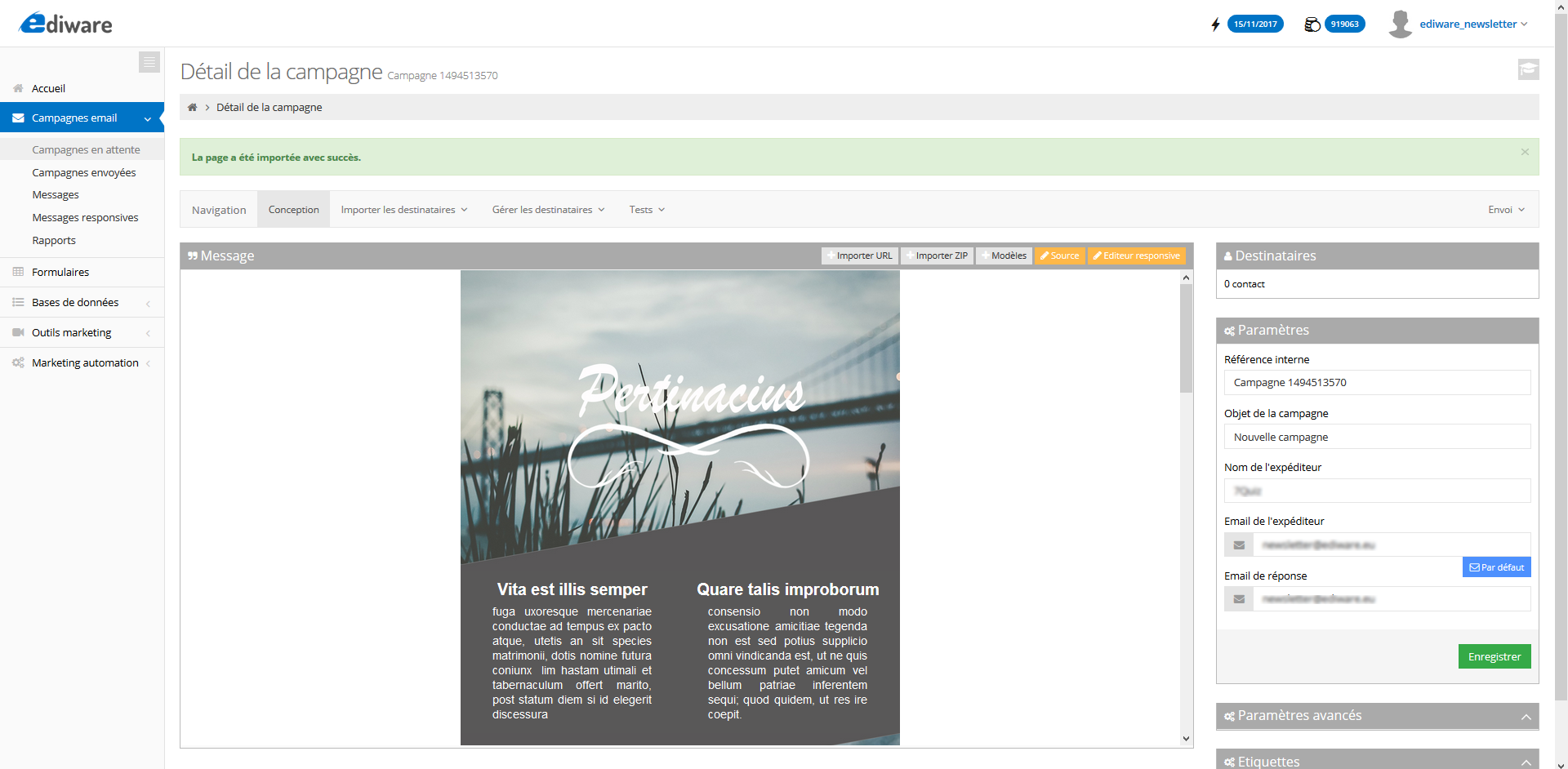Collapse the Campagnes email menu
The width and height of the screenshot is (1568, 769).
[148, 118]
